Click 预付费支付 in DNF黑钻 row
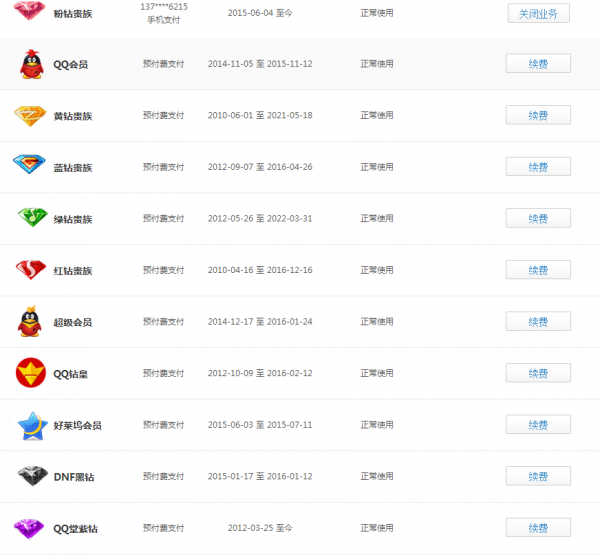The image size is (600, 557). pos(164,476)
